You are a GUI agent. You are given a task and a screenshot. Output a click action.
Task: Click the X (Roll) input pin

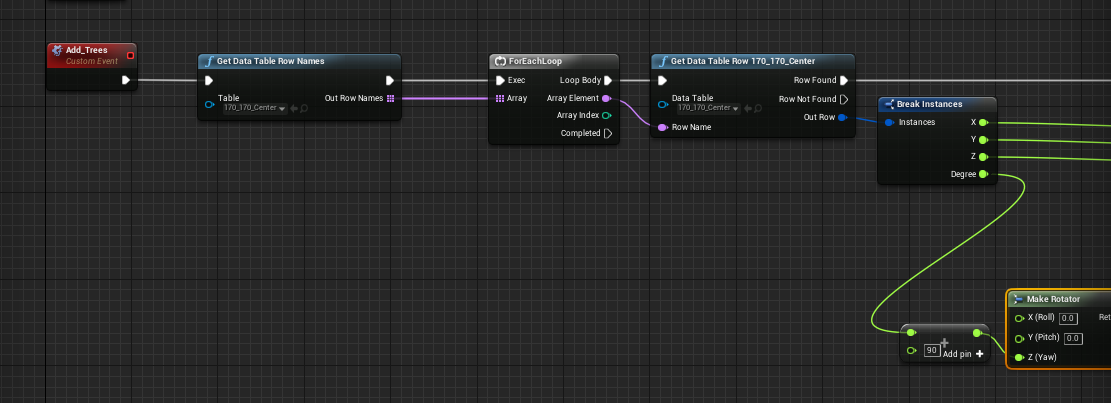click(1019, 318)
